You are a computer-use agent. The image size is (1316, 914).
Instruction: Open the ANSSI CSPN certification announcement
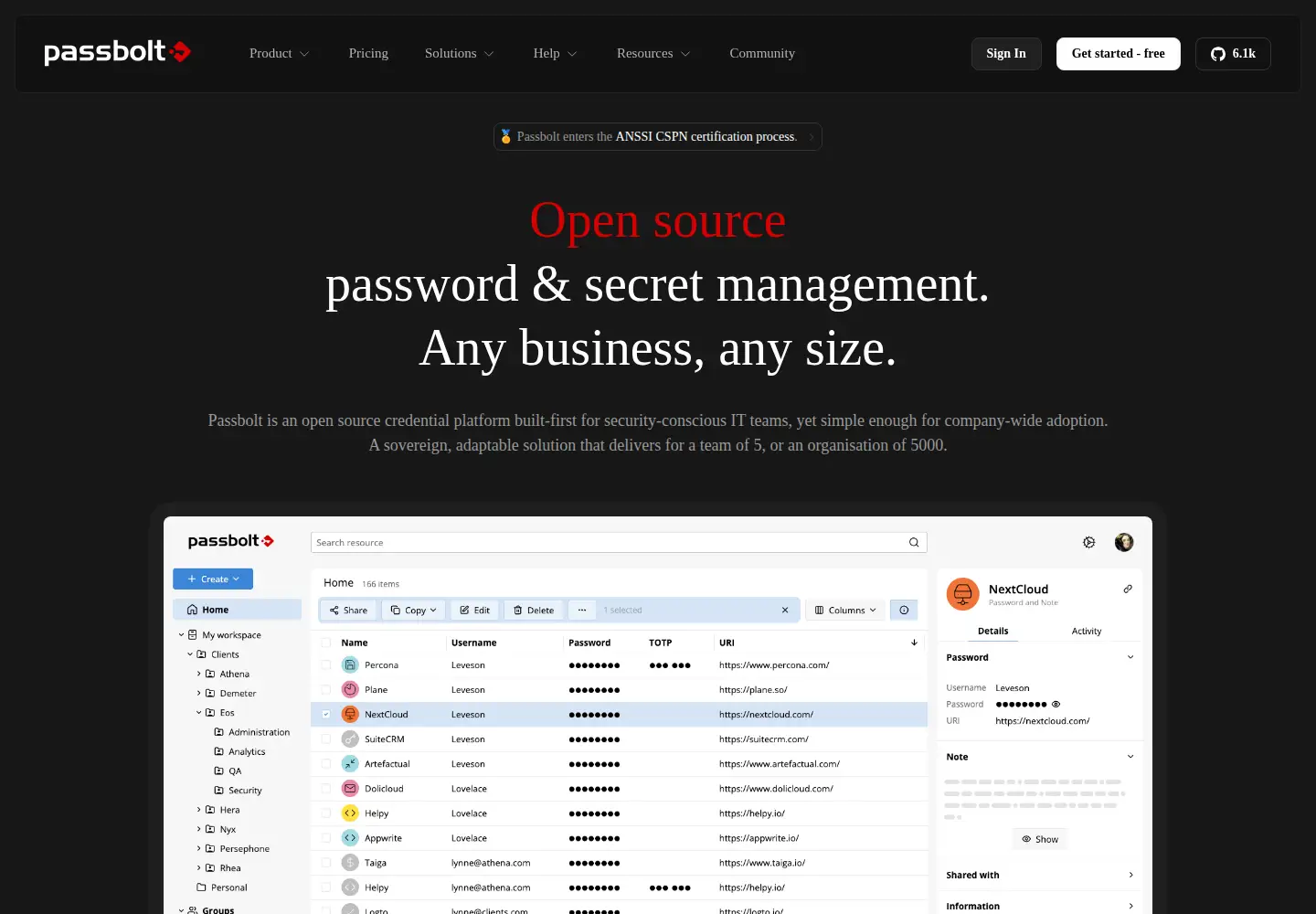pyautogui.click(x=658, y=136)
